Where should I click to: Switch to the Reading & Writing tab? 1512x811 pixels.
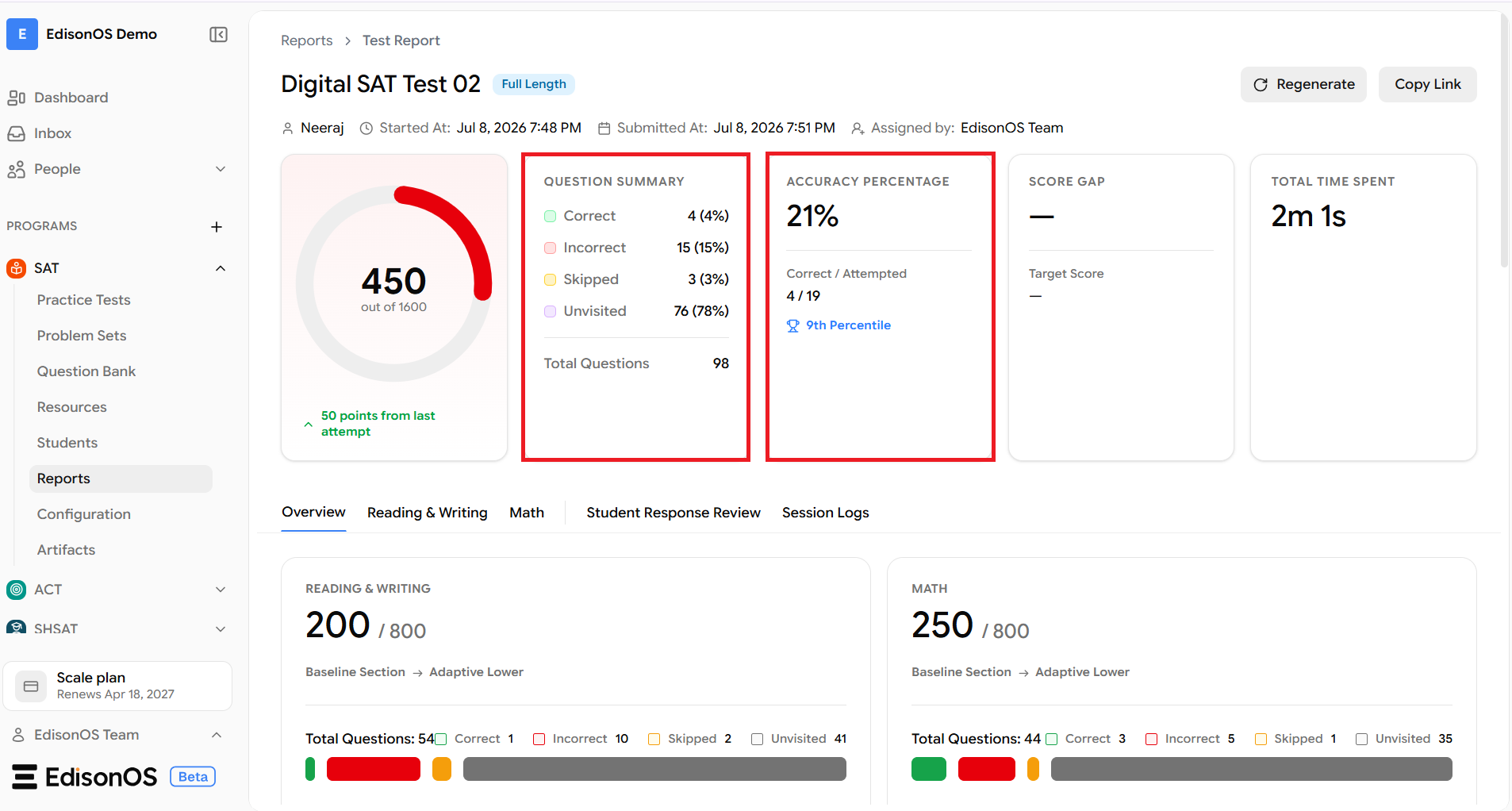pos(428,513)
